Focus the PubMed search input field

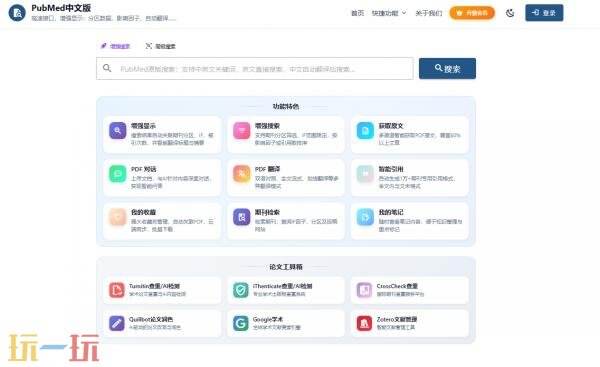click(x=255, y=69)
